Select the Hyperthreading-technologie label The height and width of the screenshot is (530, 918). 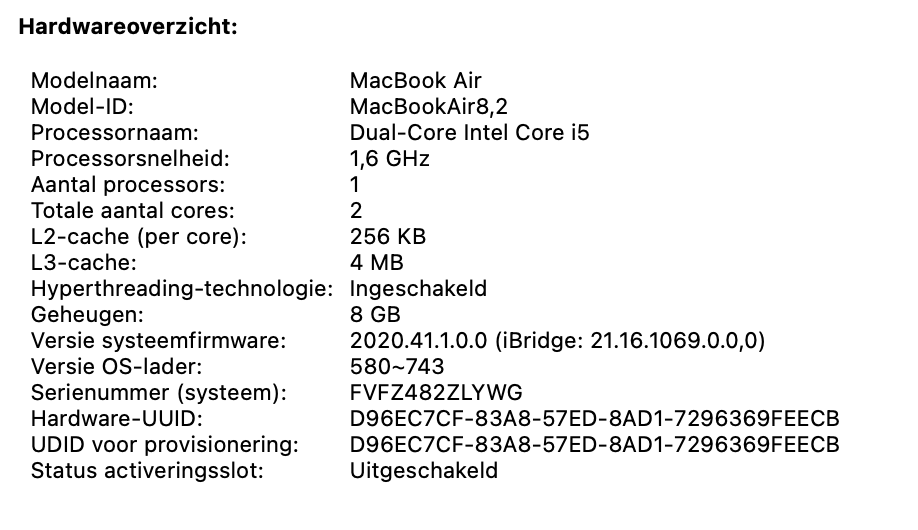pos(181,289)
